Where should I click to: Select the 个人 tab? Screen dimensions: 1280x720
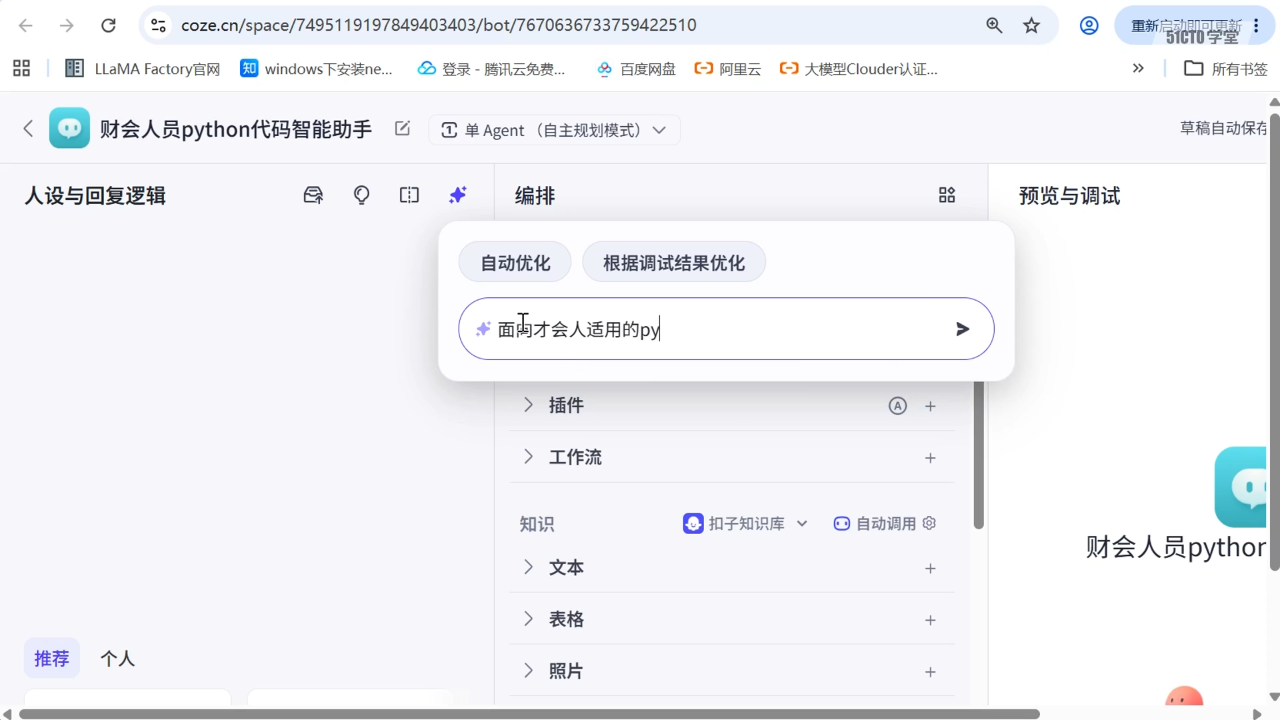pos(117,658)
